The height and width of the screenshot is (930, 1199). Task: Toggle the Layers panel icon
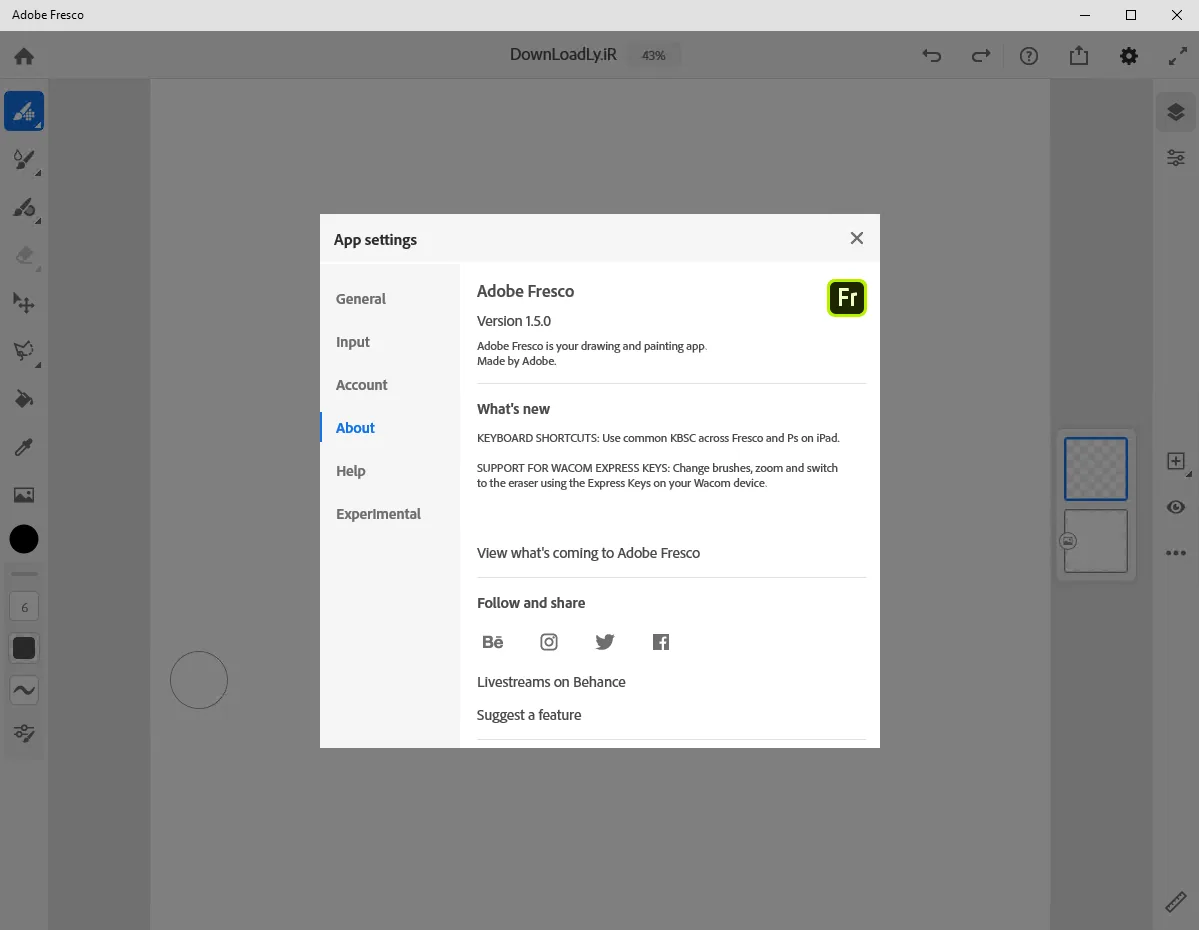click(x=1176, y=112)
